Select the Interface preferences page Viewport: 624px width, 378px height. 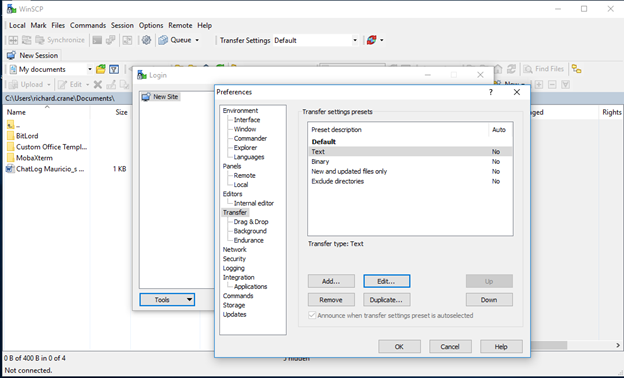point(247,120)
